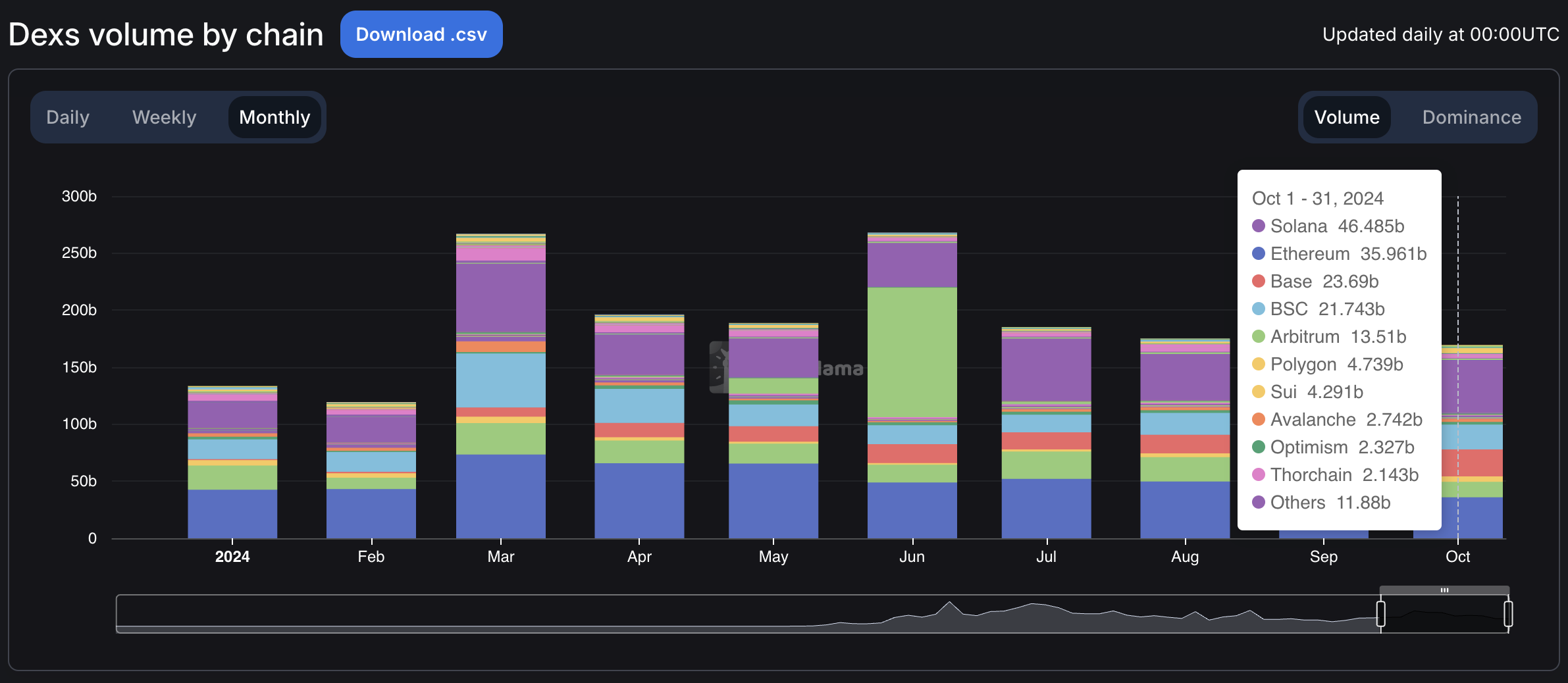Click the Base legend color dot
Screen dimensions: 1568x683
[1259, 281]
